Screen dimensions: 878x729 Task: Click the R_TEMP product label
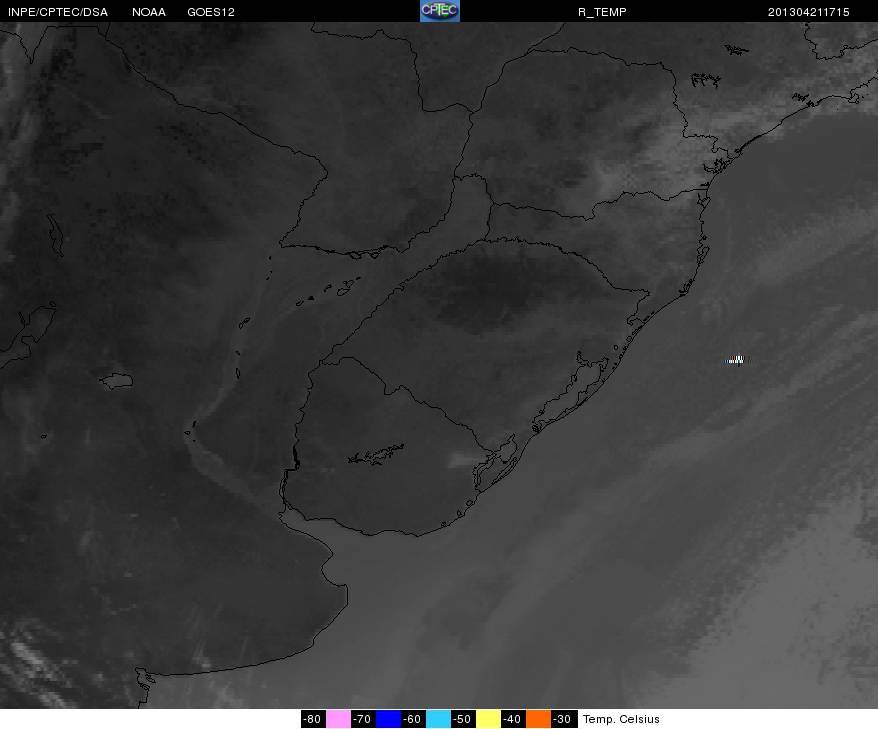(602, 12)
